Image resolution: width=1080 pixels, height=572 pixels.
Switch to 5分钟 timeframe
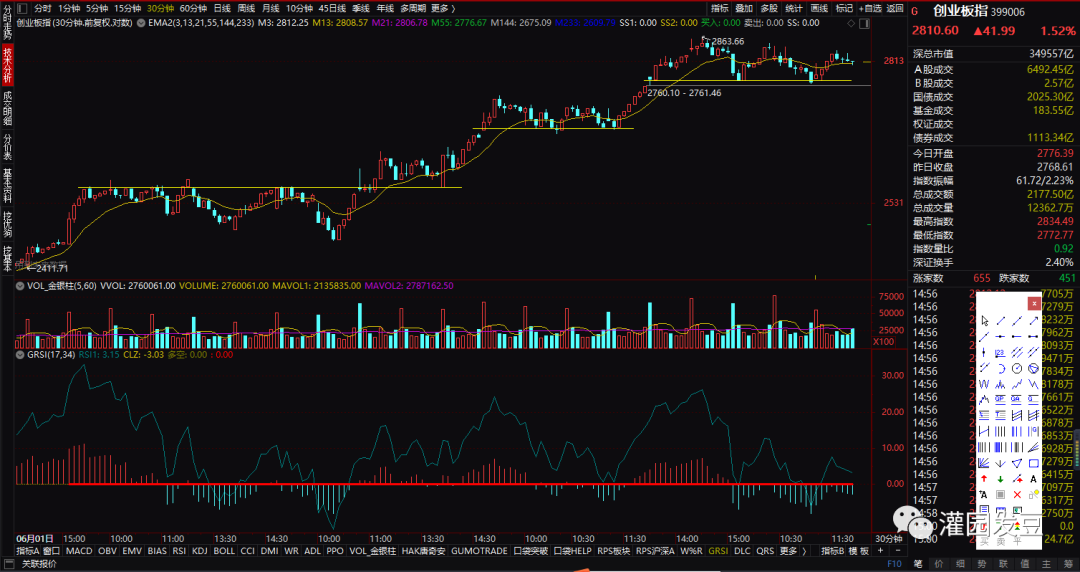coord(97,8)
